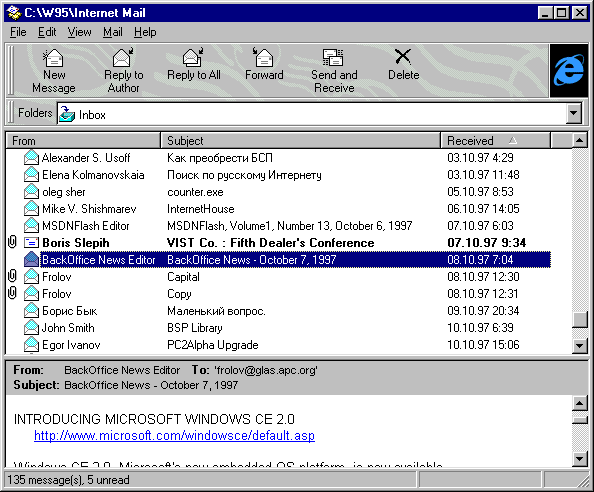Sort messages by the From column header
594x492 pixels.
(x=83, y=141)
